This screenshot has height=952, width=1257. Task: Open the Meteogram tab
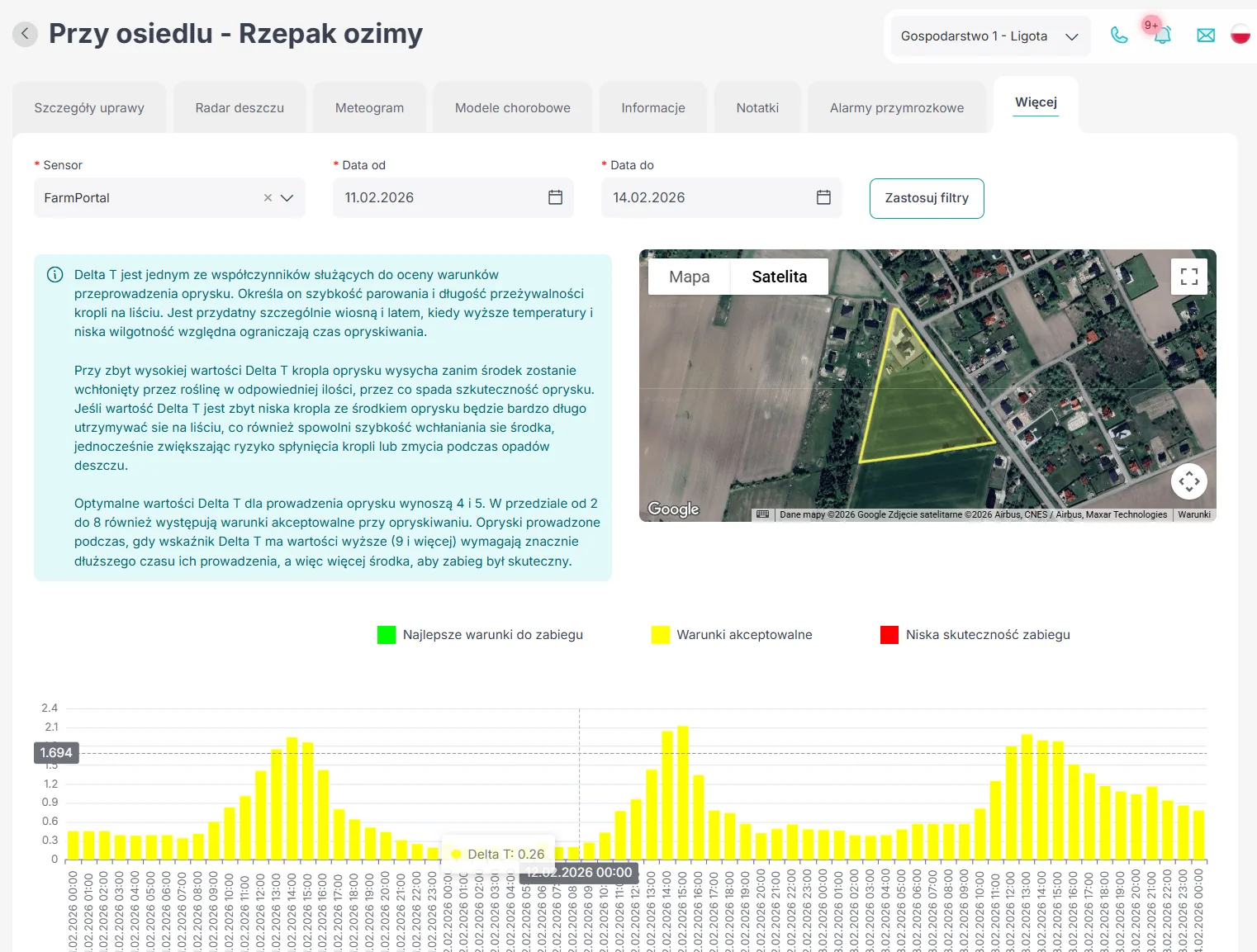369,108
